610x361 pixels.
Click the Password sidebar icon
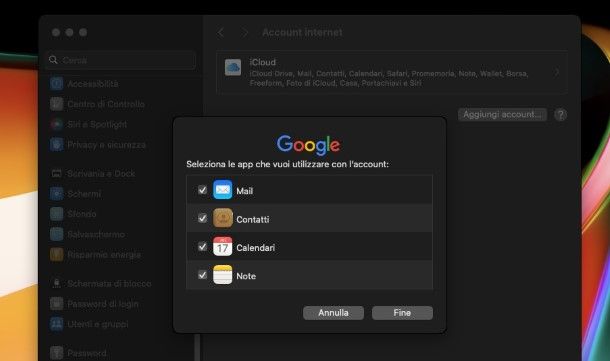56,353
